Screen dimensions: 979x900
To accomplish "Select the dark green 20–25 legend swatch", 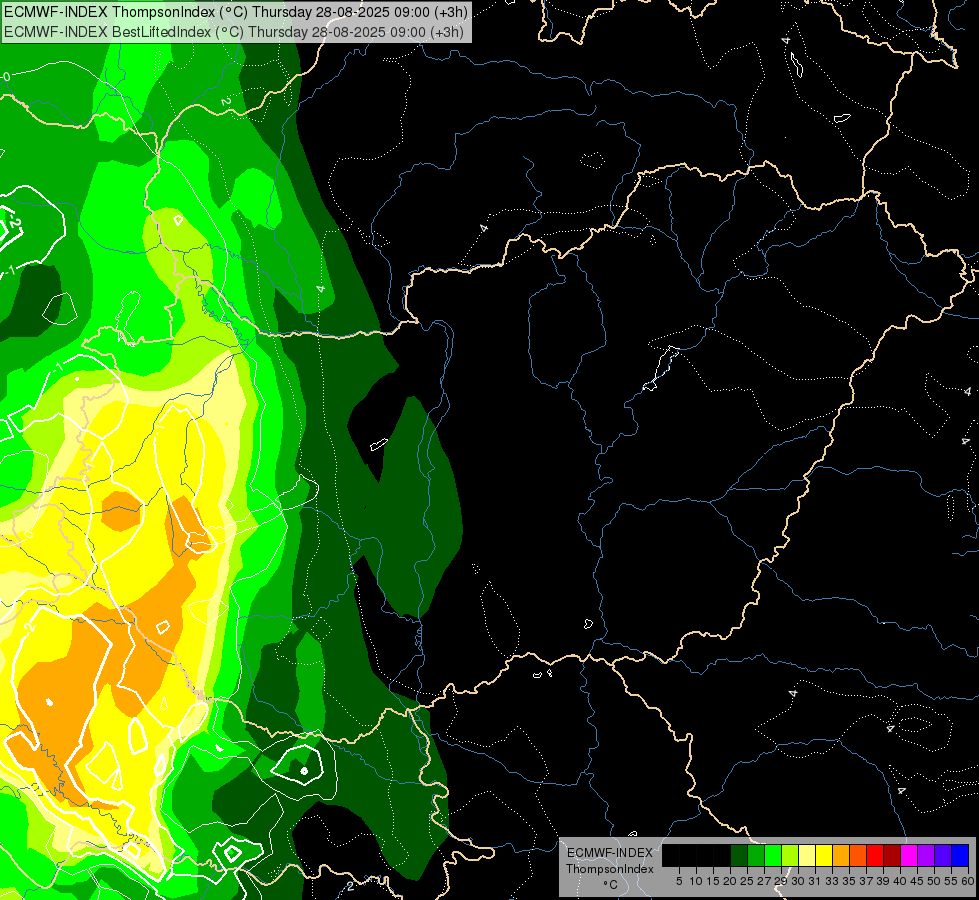I will [x=739, y=855].
